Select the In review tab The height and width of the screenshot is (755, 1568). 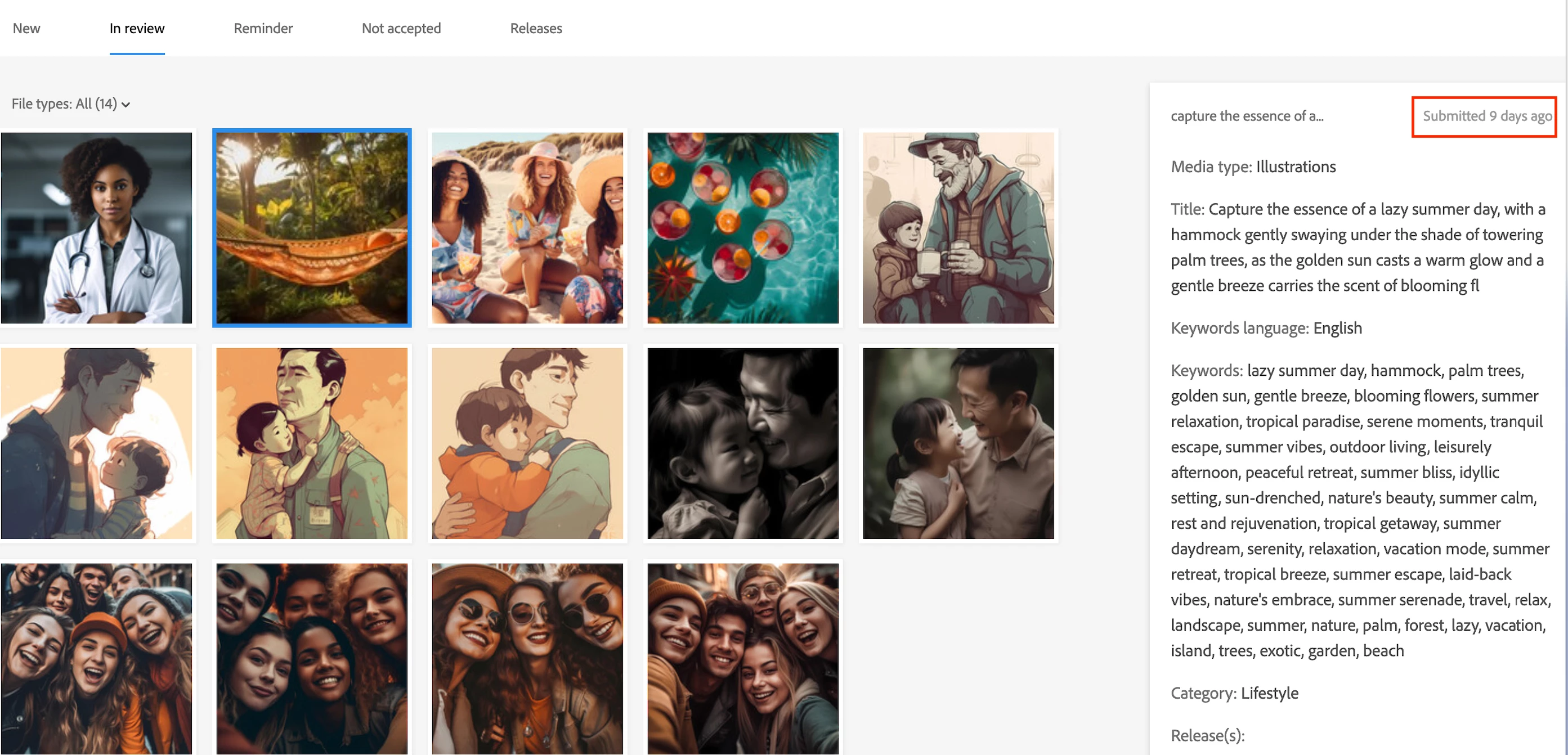(137, 29)
